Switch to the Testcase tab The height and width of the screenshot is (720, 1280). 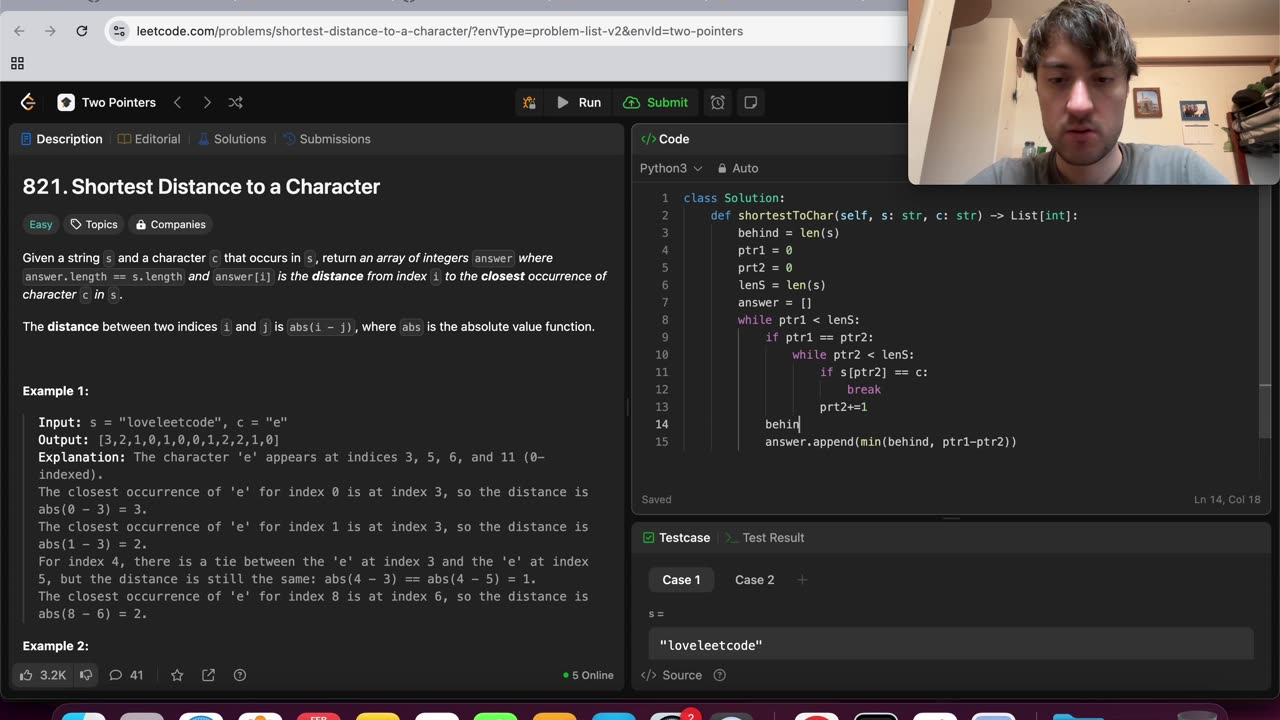click(x=676, y=538)
